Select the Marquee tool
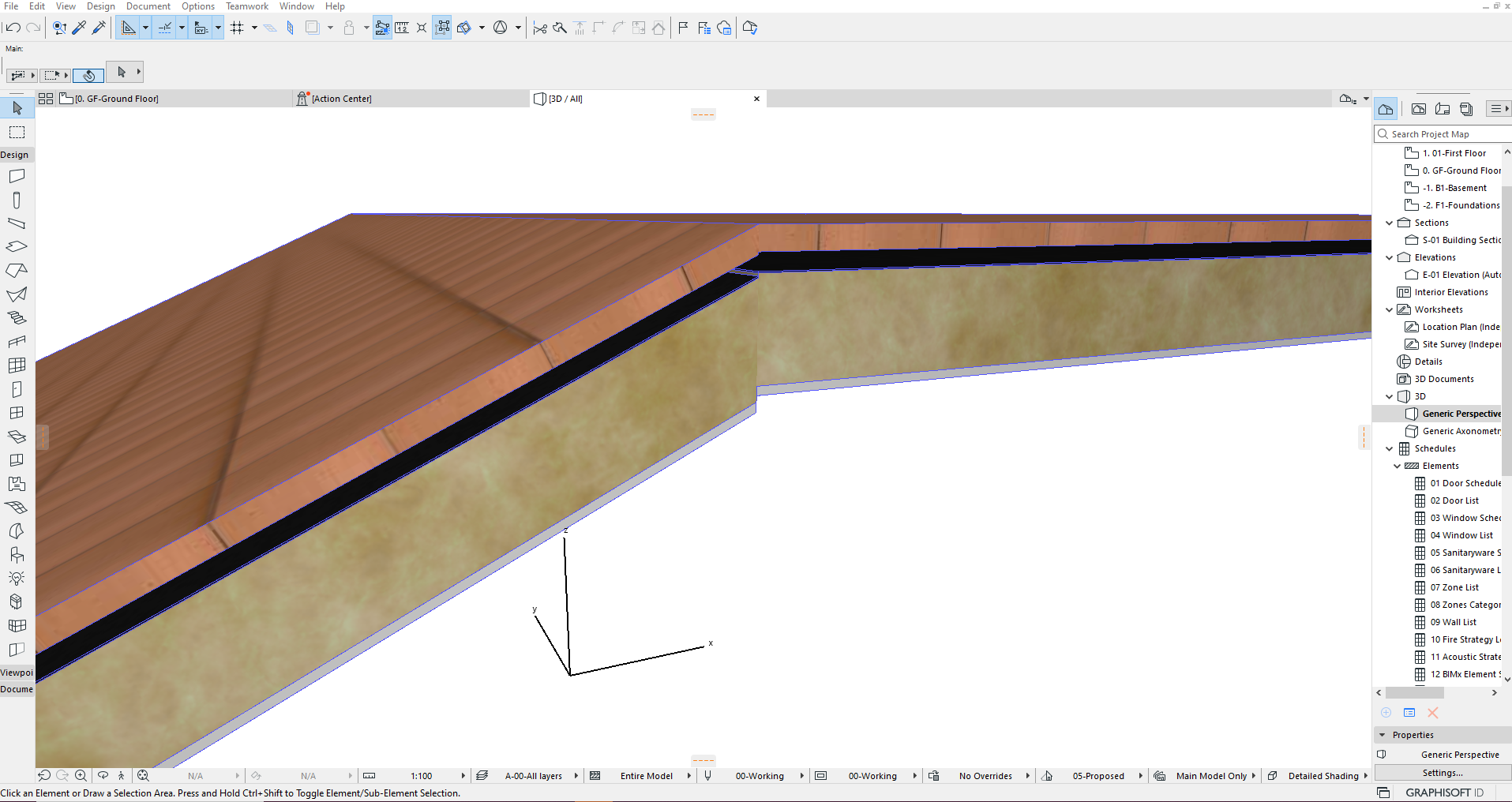This screenshot has height=802, width=1512. pos(17,132)
